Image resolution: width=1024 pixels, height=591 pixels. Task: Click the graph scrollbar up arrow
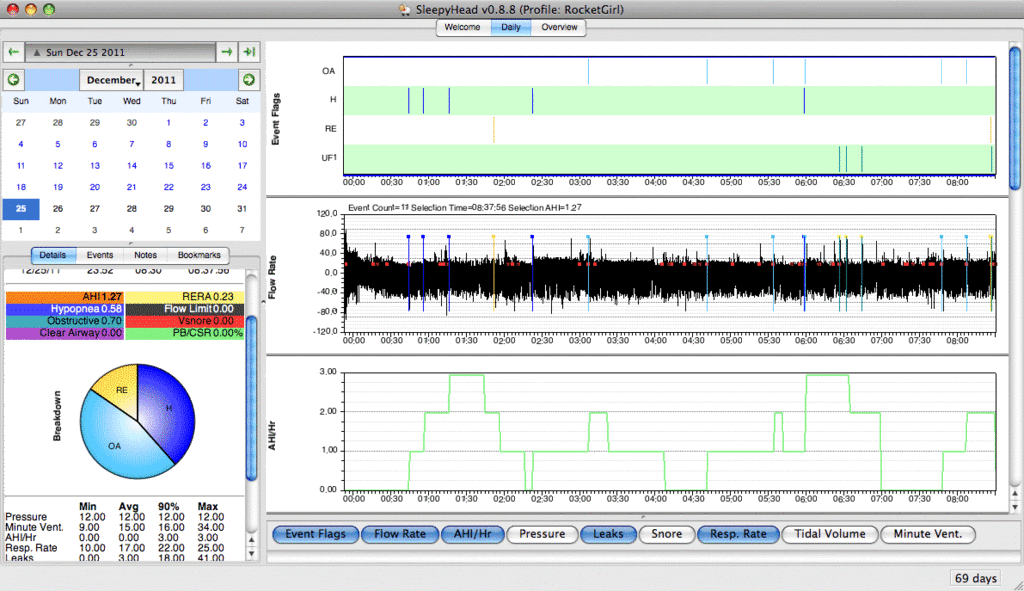pos(1015,493)
